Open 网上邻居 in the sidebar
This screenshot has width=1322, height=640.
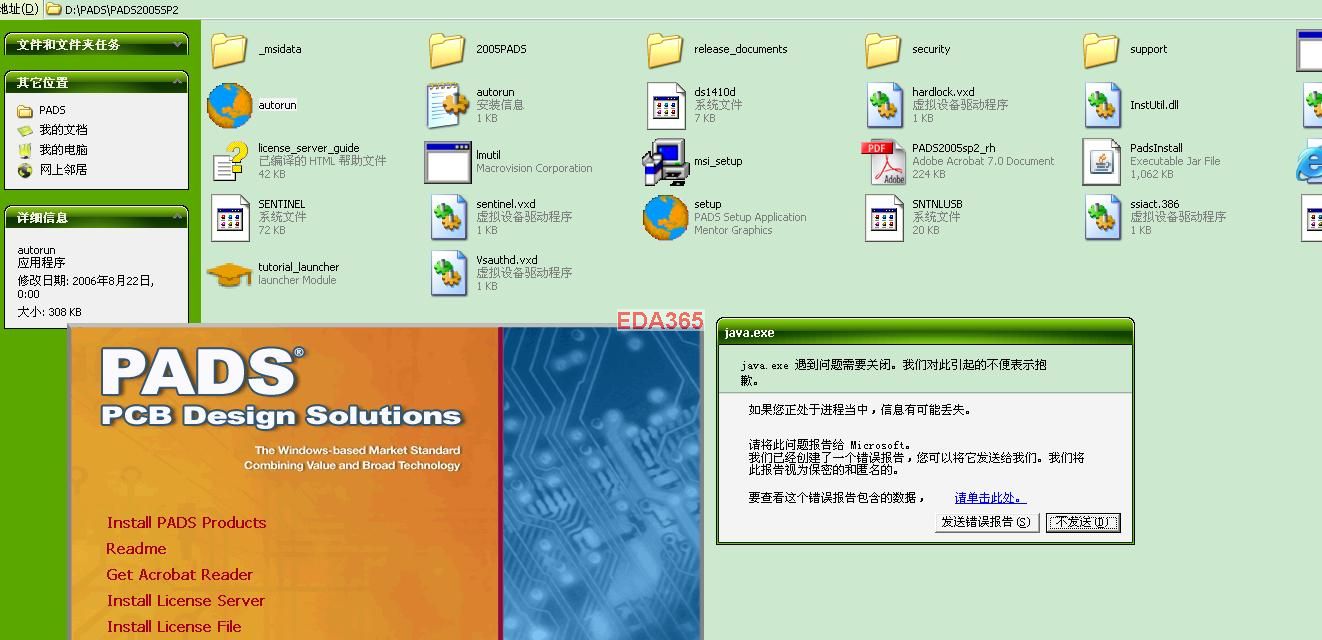coord(63,170)
